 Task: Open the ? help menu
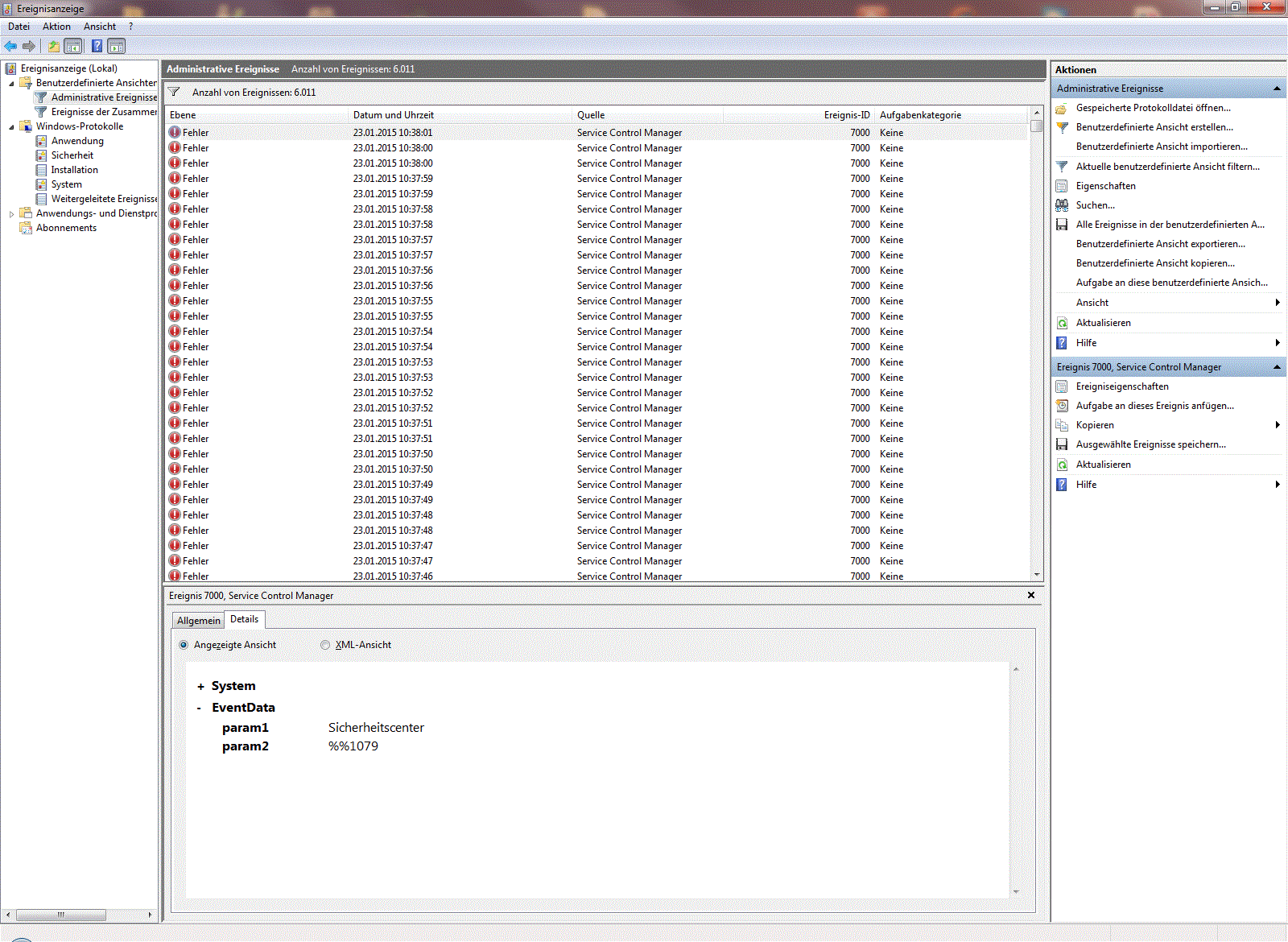click(131, 27)
